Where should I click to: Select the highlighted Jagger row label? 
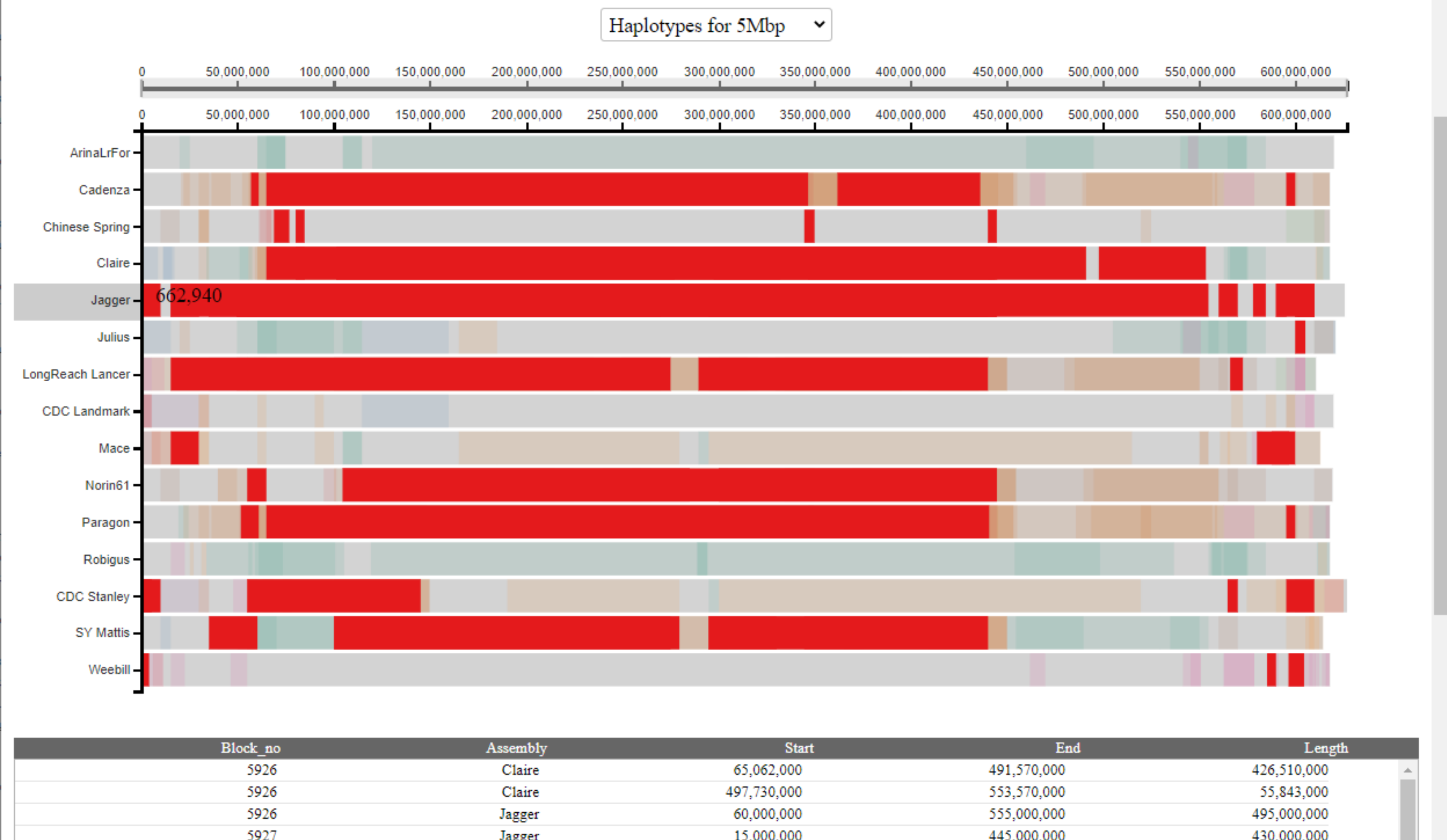click(110, 300)
